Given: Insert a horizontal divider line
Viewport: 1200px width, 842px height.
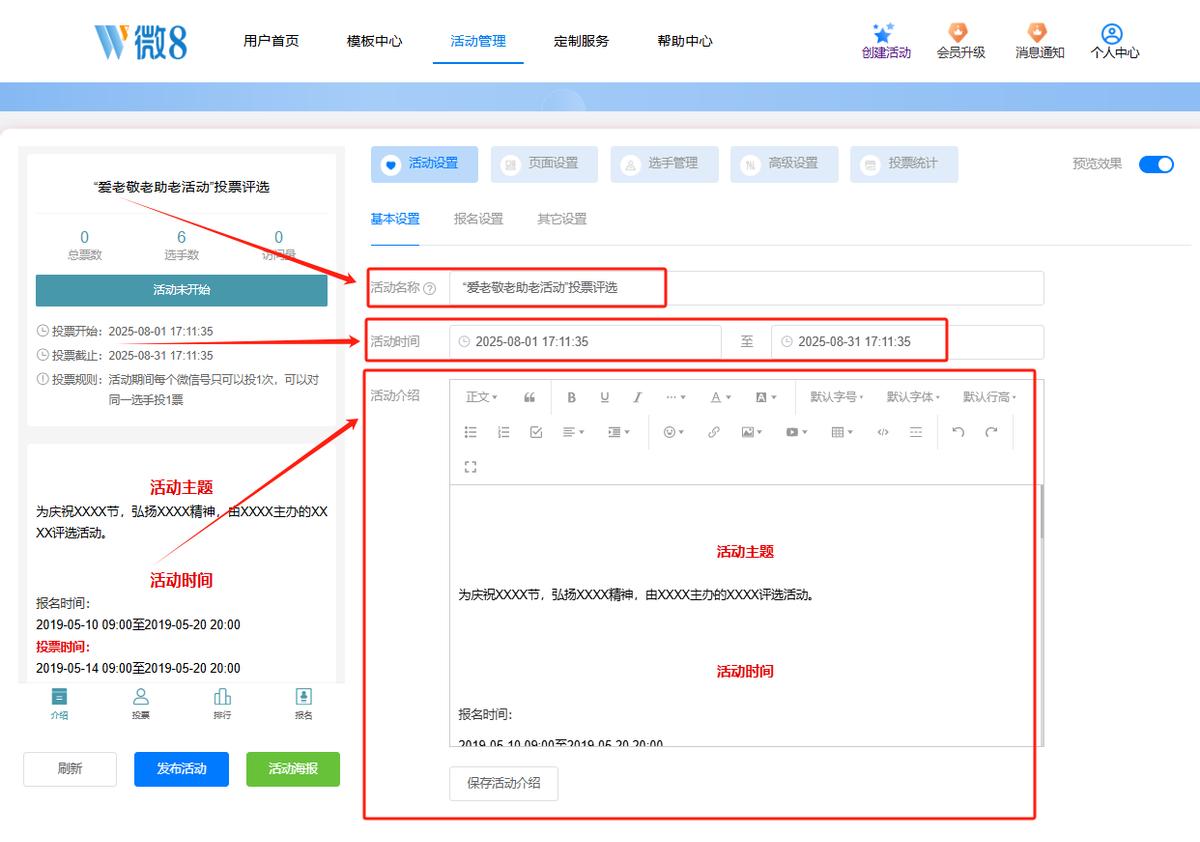Looking at the screenshot, I should [916, 432].
